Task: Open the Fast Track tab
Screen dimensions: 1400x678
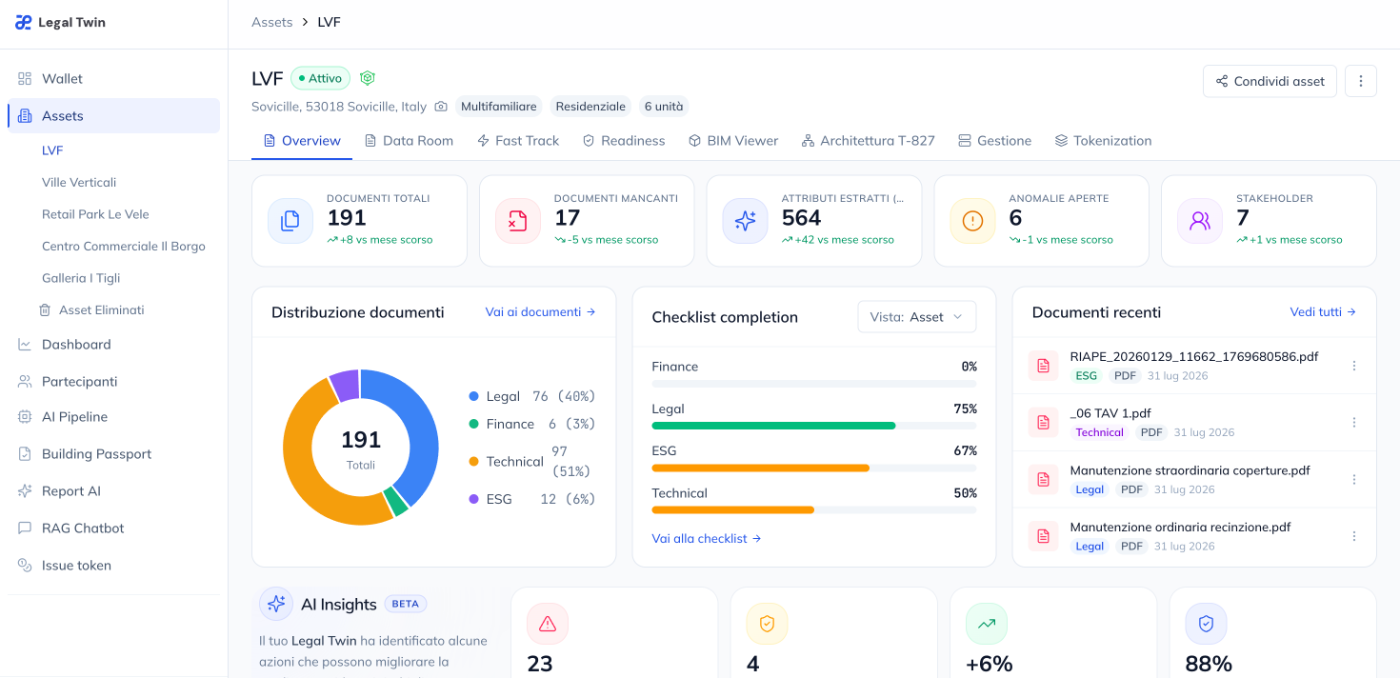Action: pyautogui.click(x=518, y=141)
